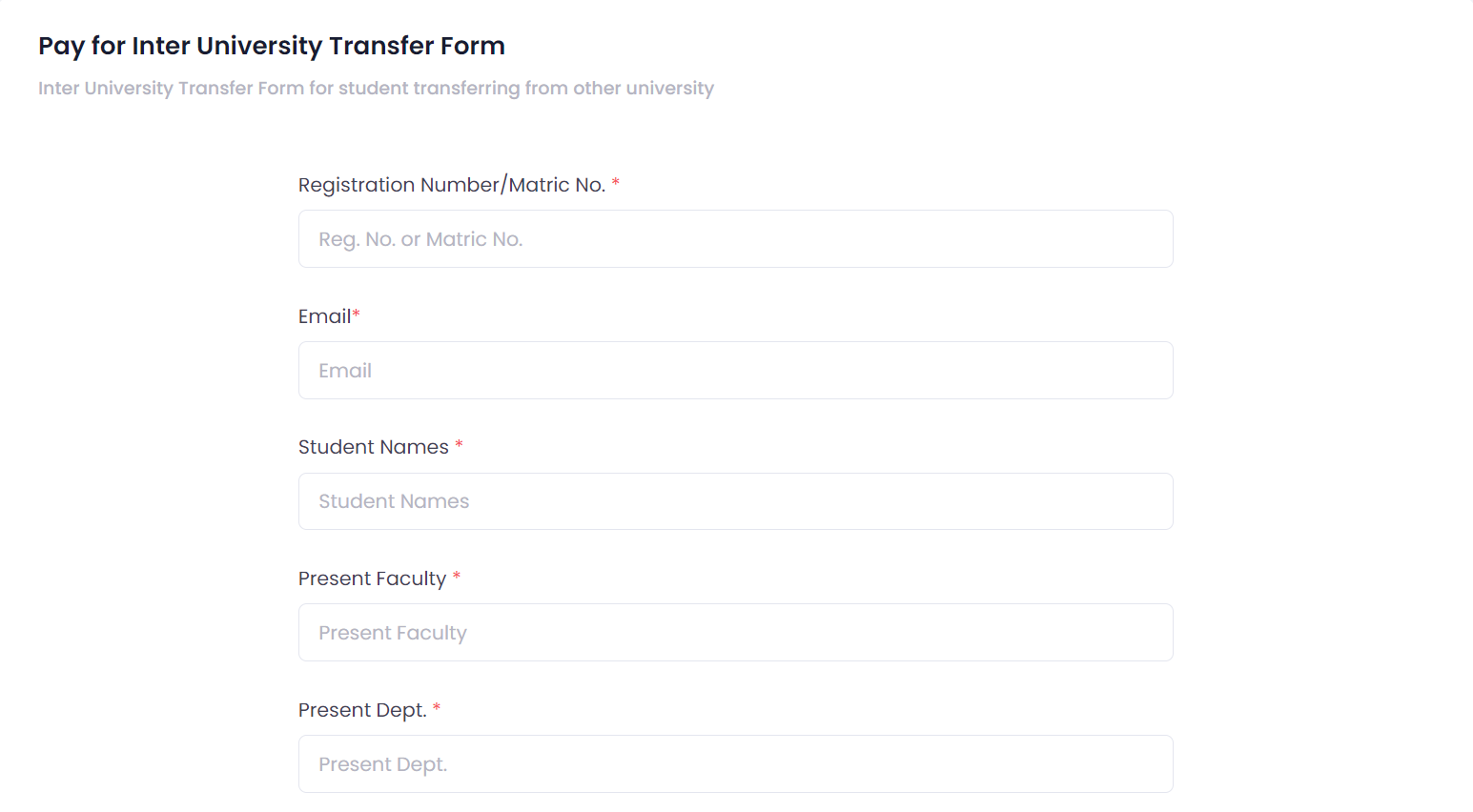Click the 'Email' placeholder inside its field

[x=345, y=370]
